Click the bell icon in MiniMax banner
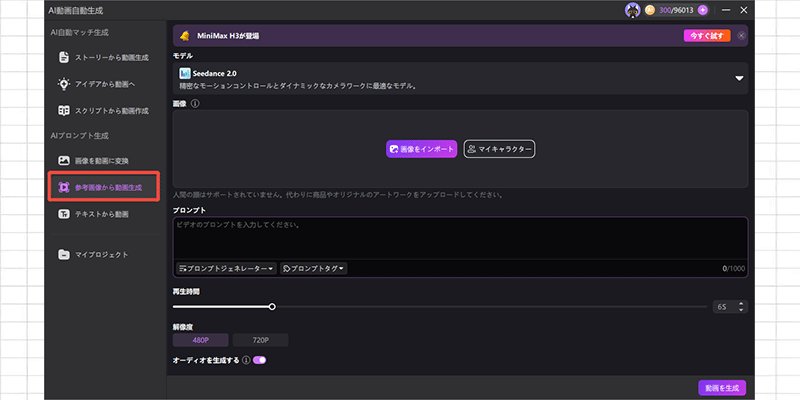This screenshot has height=400, width=800. pyautogui.click(x=185, y=36)
